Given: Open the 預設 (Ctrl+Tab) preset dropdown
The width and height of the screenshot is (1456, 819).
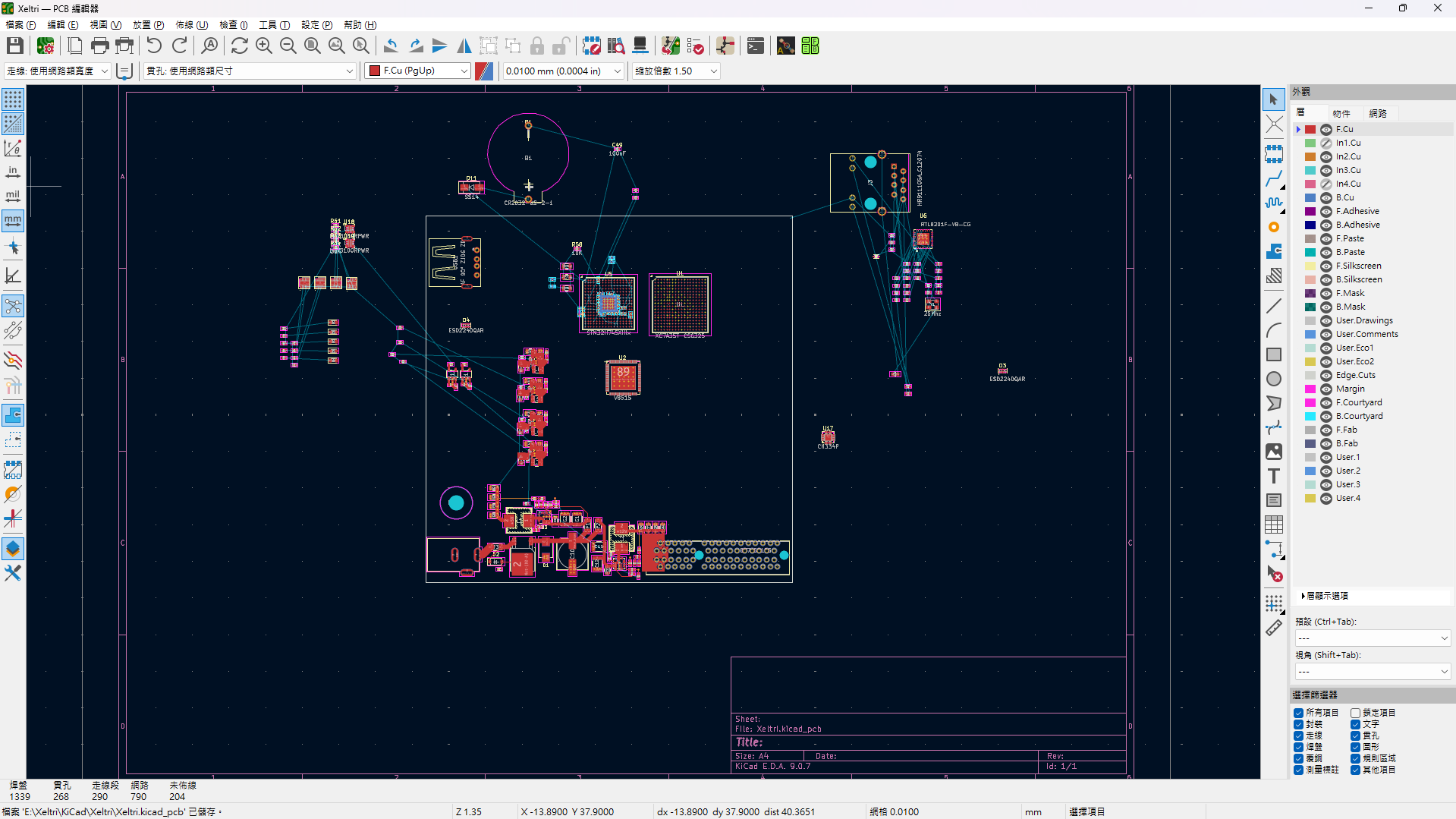Looking at the screenshot, I should (x=1373, y=638).
